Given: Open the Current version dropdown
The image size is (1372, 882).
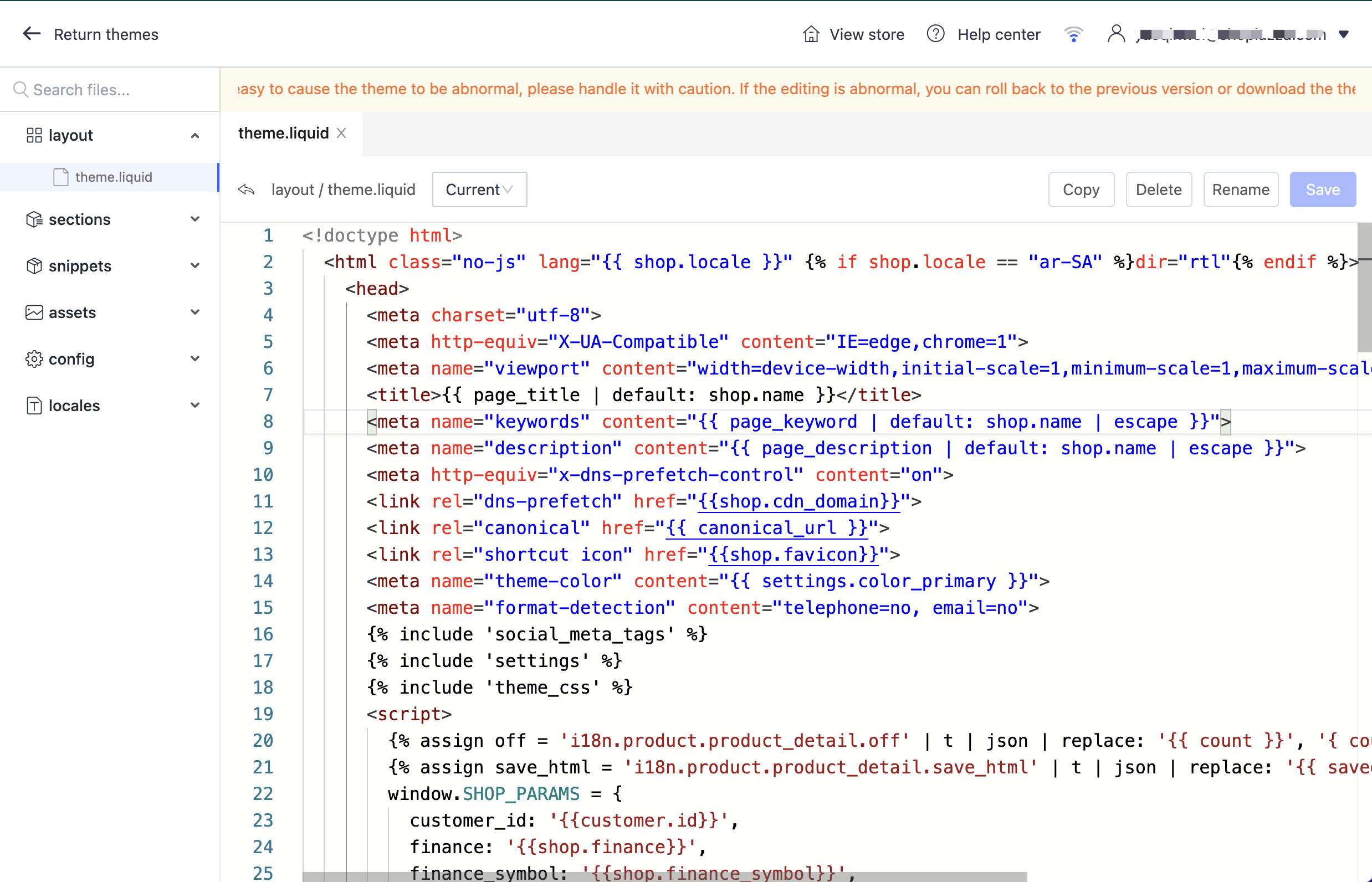Looking at the screenshot, I should pos(479,189).
